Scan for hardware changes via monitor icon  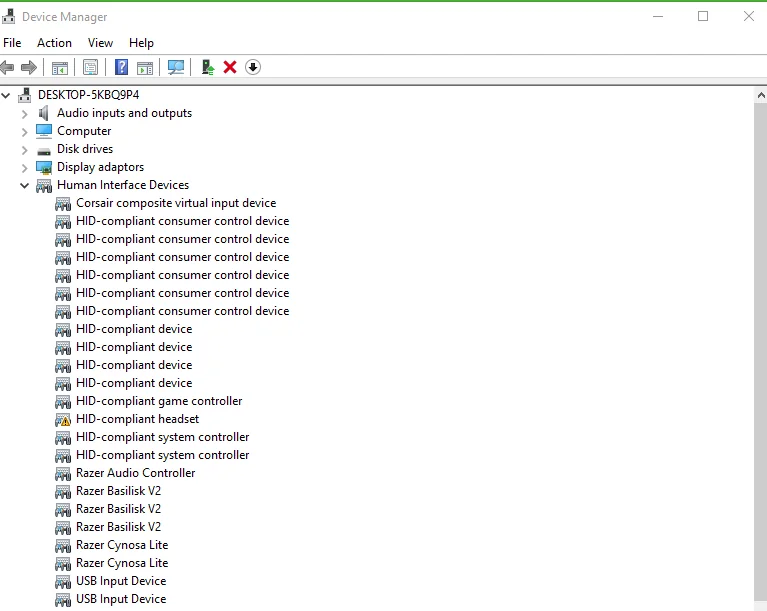(x=176, y=67)
